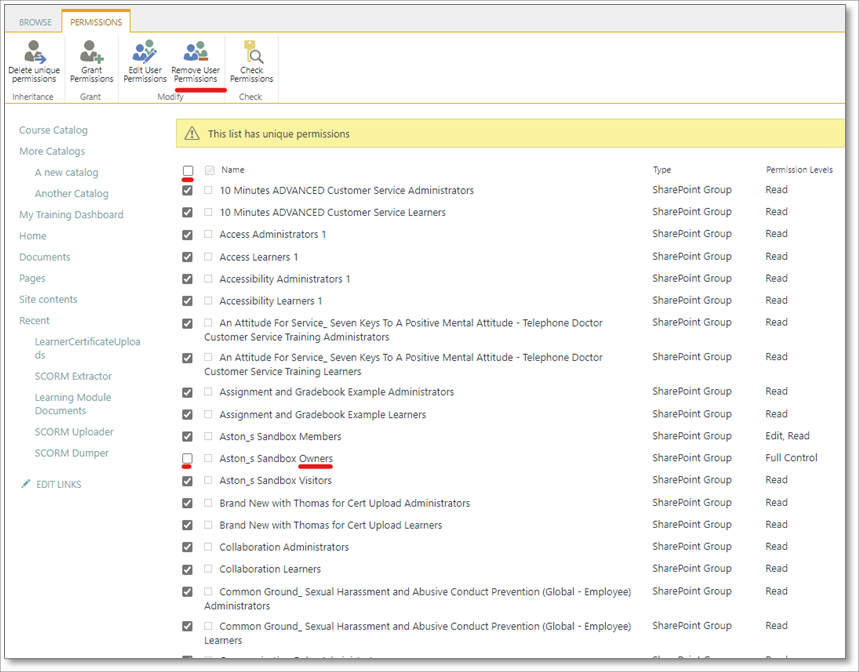Open the Aston_s Sandbox Visitors group

pyautogui.click(x=276, y=480)
